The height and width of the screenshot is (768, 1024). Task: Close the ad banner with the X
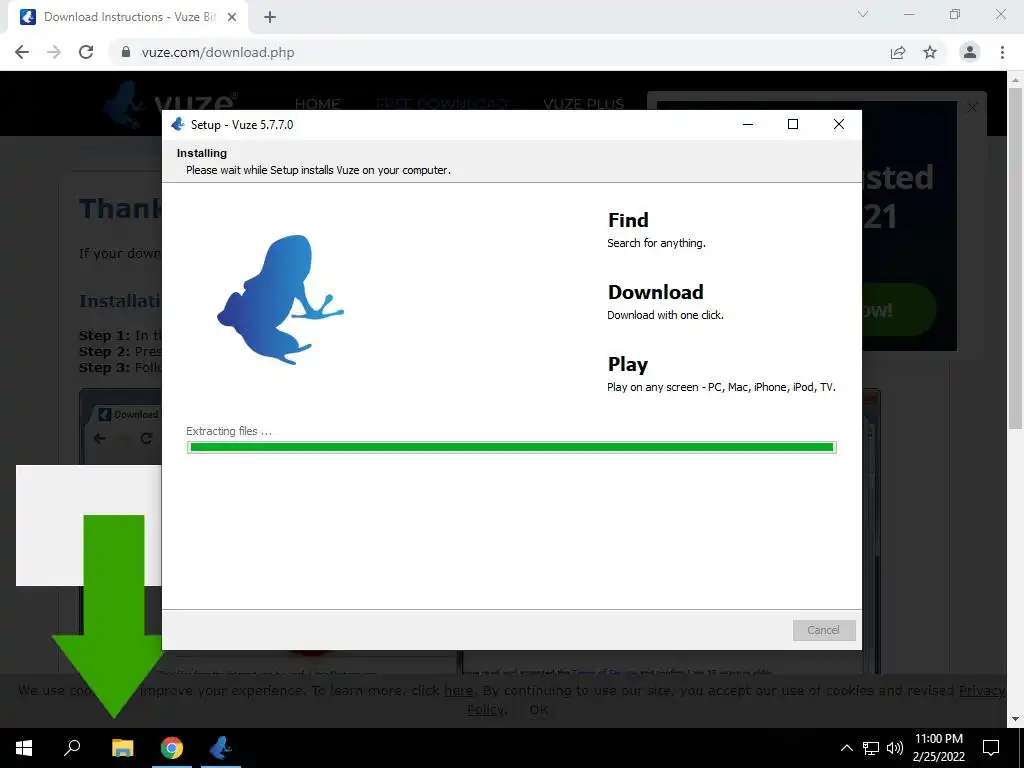972,108
